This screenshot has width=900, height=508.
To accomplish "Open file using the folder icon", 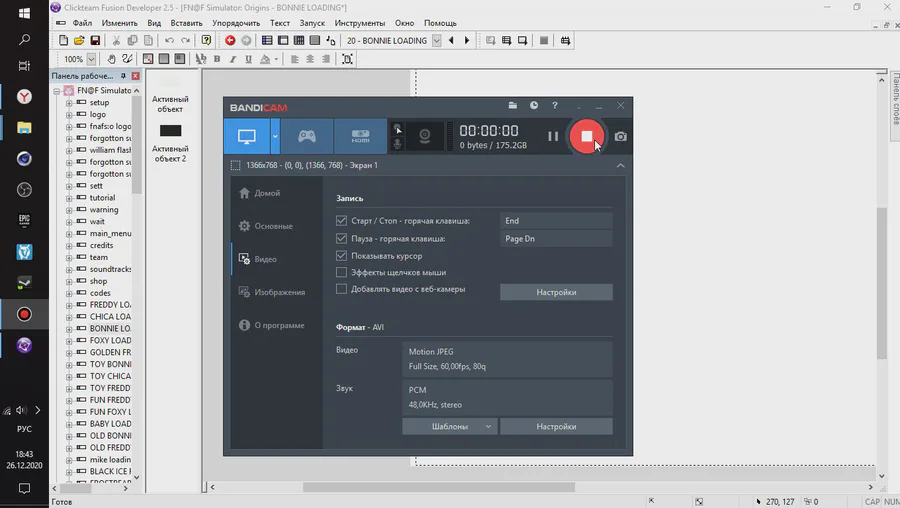I will point(79,41).
